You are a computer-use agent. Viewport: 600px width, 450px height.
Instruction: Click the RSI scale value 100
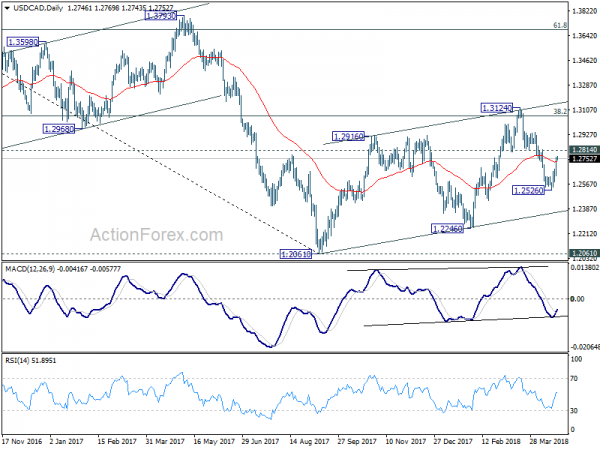coord(576,359)
